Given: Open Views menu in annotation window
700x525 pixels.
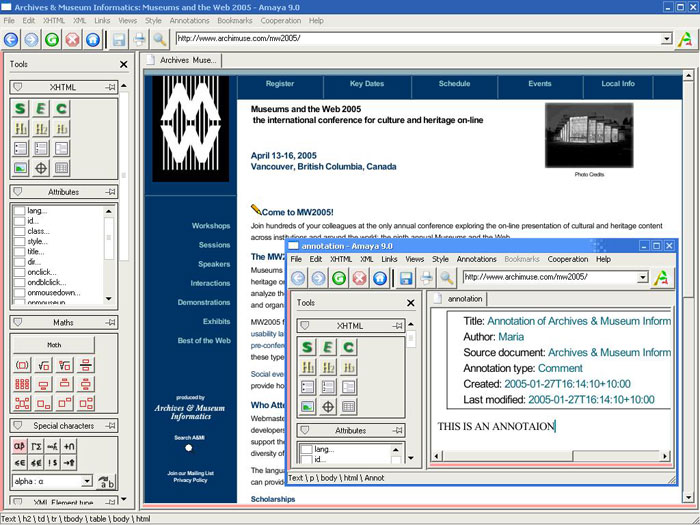Looking at the screenshot, I should tap(415, 259).
